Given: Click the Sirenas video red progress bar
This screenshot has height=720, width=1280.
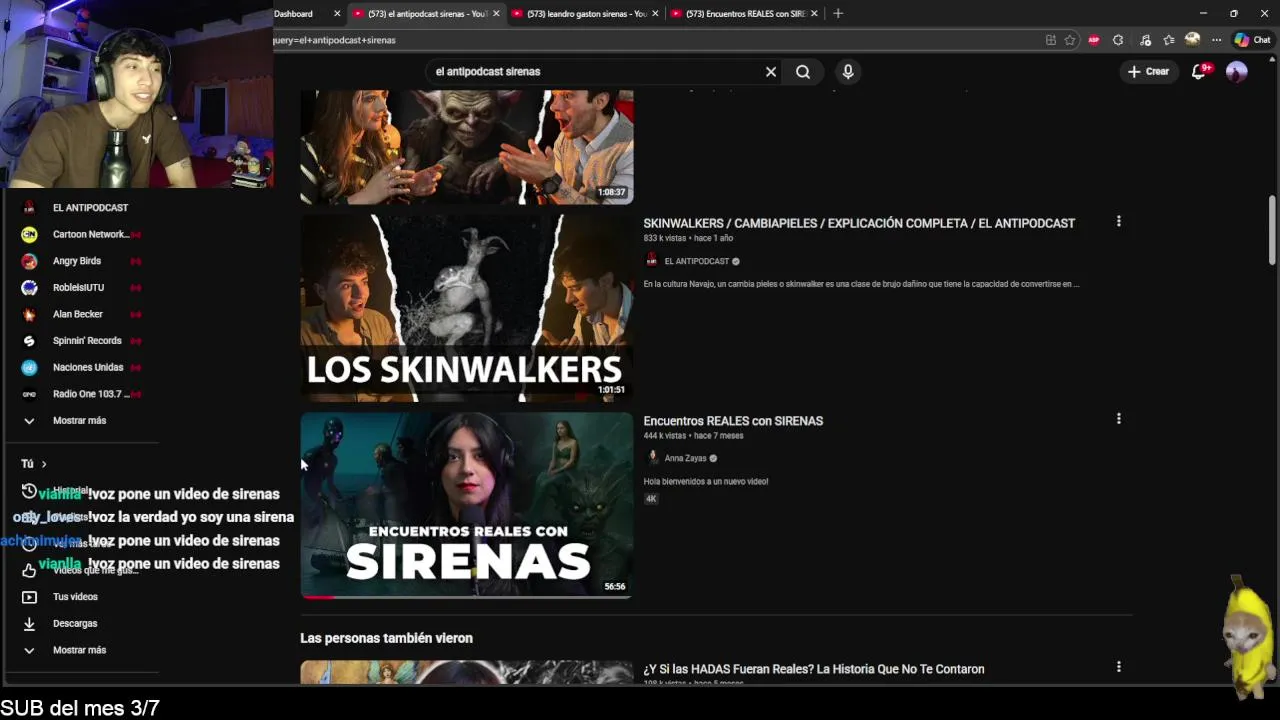Looking at the screenshot, I should tap(318, 597).
